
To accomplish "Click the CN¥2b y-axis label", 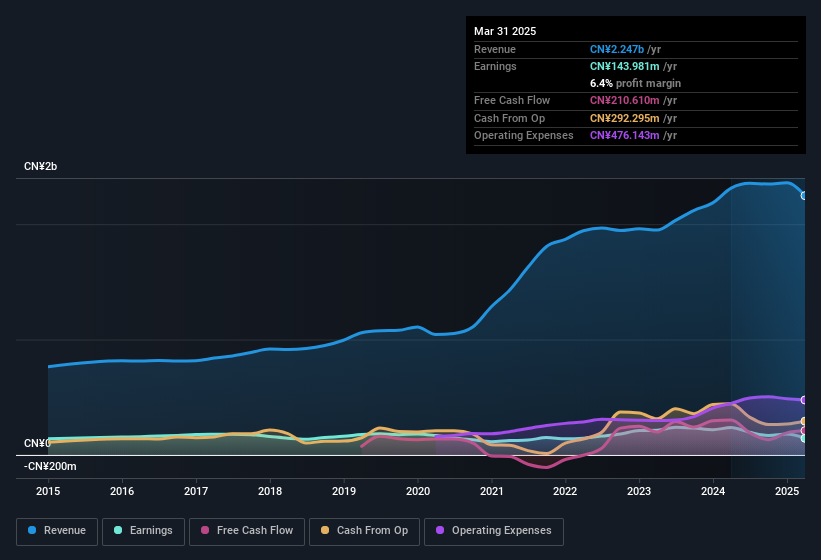I will coord(40,166).
